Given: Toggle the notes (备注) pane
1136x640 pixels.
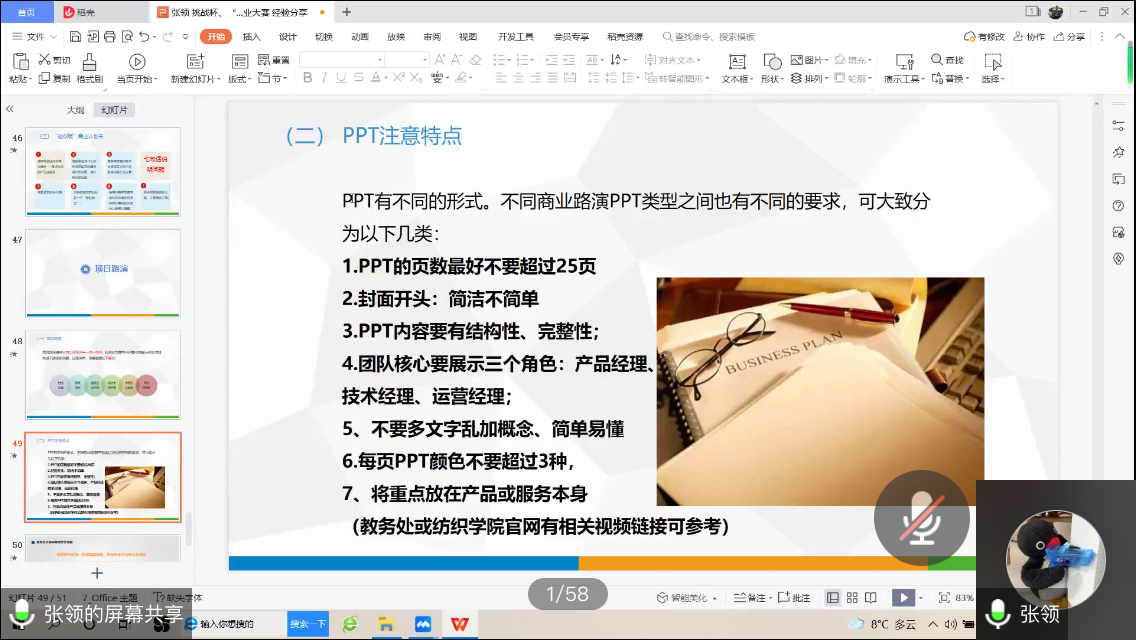Looking at the screenshot, I should pyautogui.click(x=749, y=597).
